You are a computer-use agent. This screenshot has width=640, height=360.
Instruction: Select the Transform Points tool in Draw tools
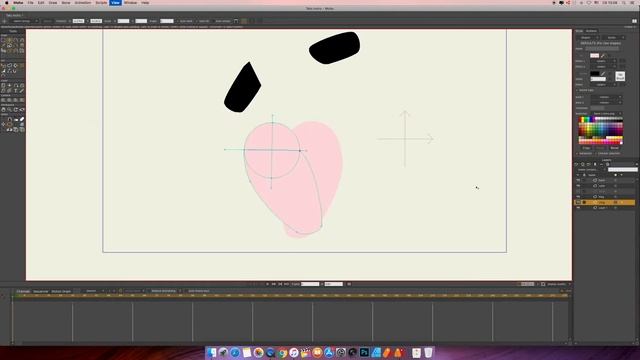[9, 40]
